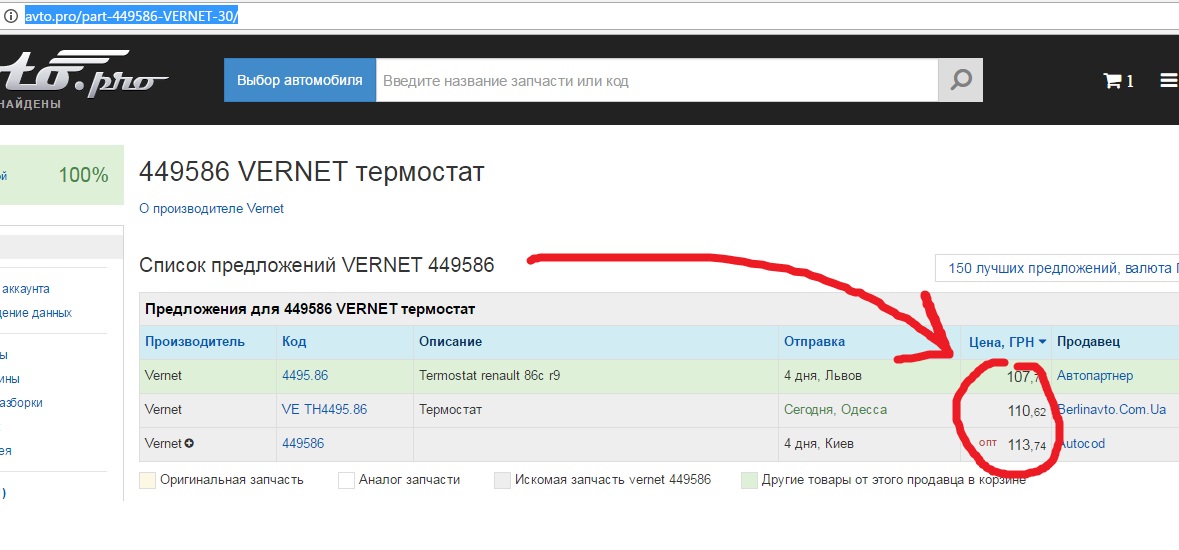Click the price sort arrow in Цена, ГРН

pos(1042,342)
